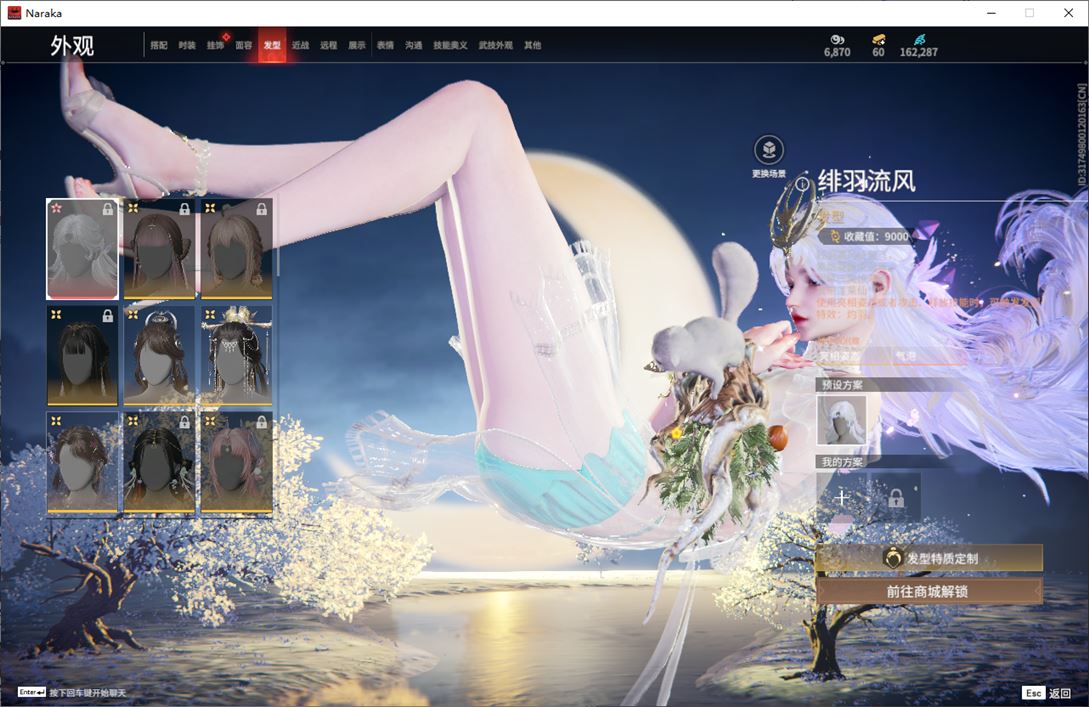Image resolution: width=1089 pixels, height=707 pixels.
Task: Click the 162,287 currency balance
Action: [x=918, y=52]
